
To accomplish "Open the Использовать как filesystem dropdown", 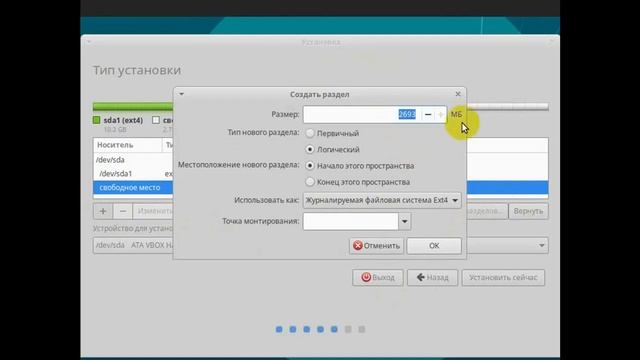I will pos(382,200).
